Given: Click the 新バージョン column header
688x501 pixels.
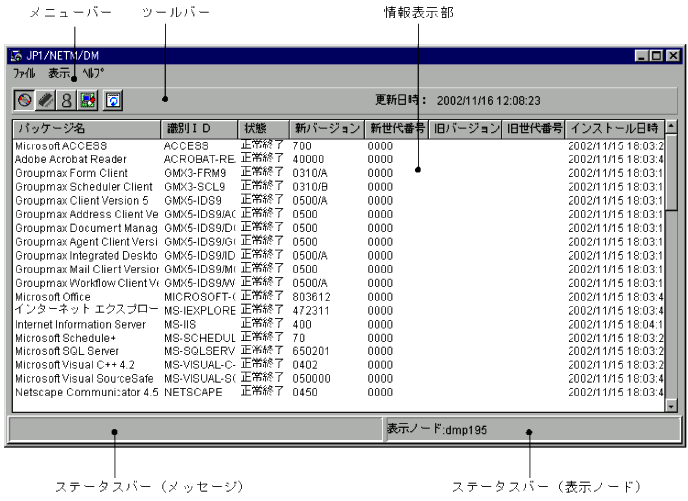Looking at the screenshot, I should point(327,129).
